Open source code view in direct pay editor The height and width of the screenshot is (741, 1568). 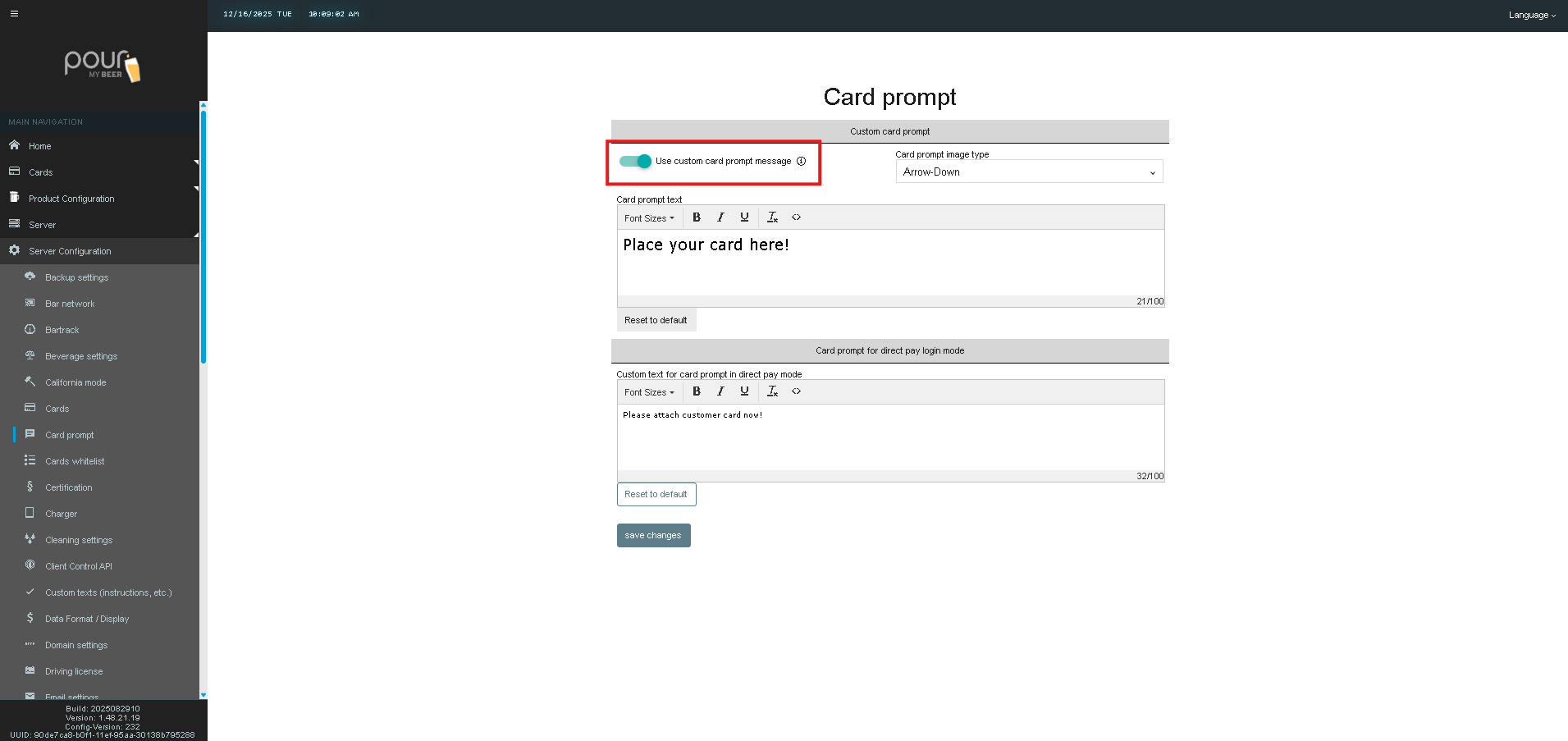point(796,391)
